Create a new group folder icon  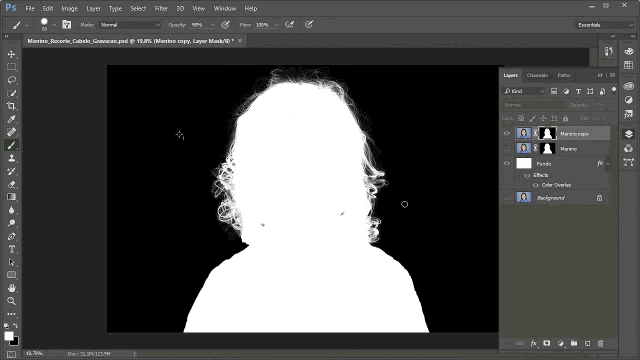pos(574,344)
